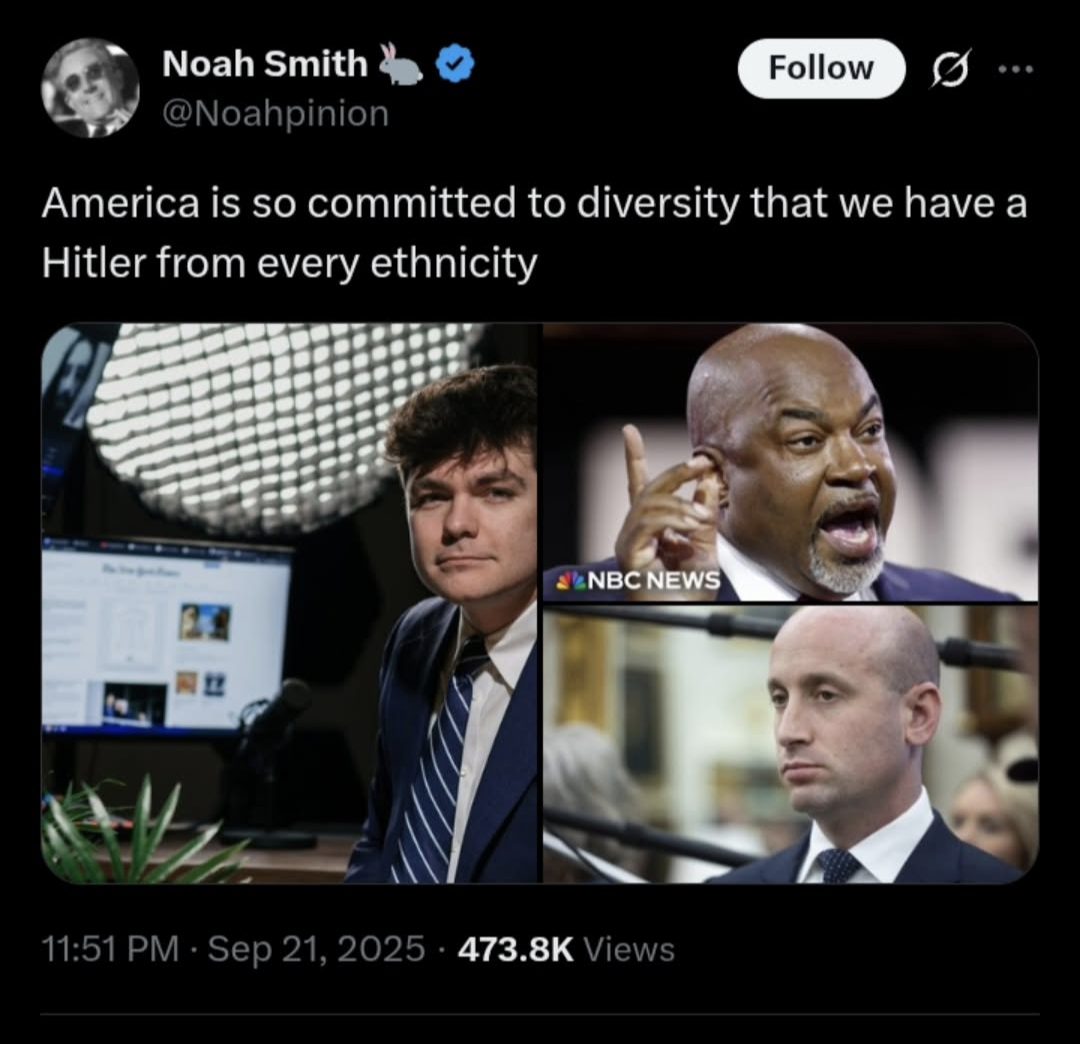The width and height of the screenshot is (1080, 1044).
Task: Expand the bottom-right photo with dotted tie
Action: tap(791, 744)
